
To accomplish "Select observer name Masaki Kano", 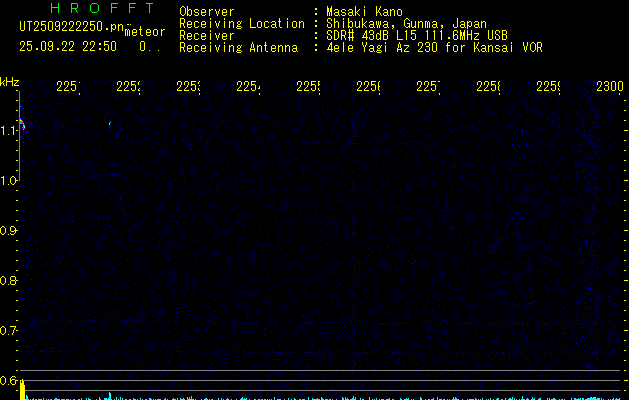I will point(364,11).
